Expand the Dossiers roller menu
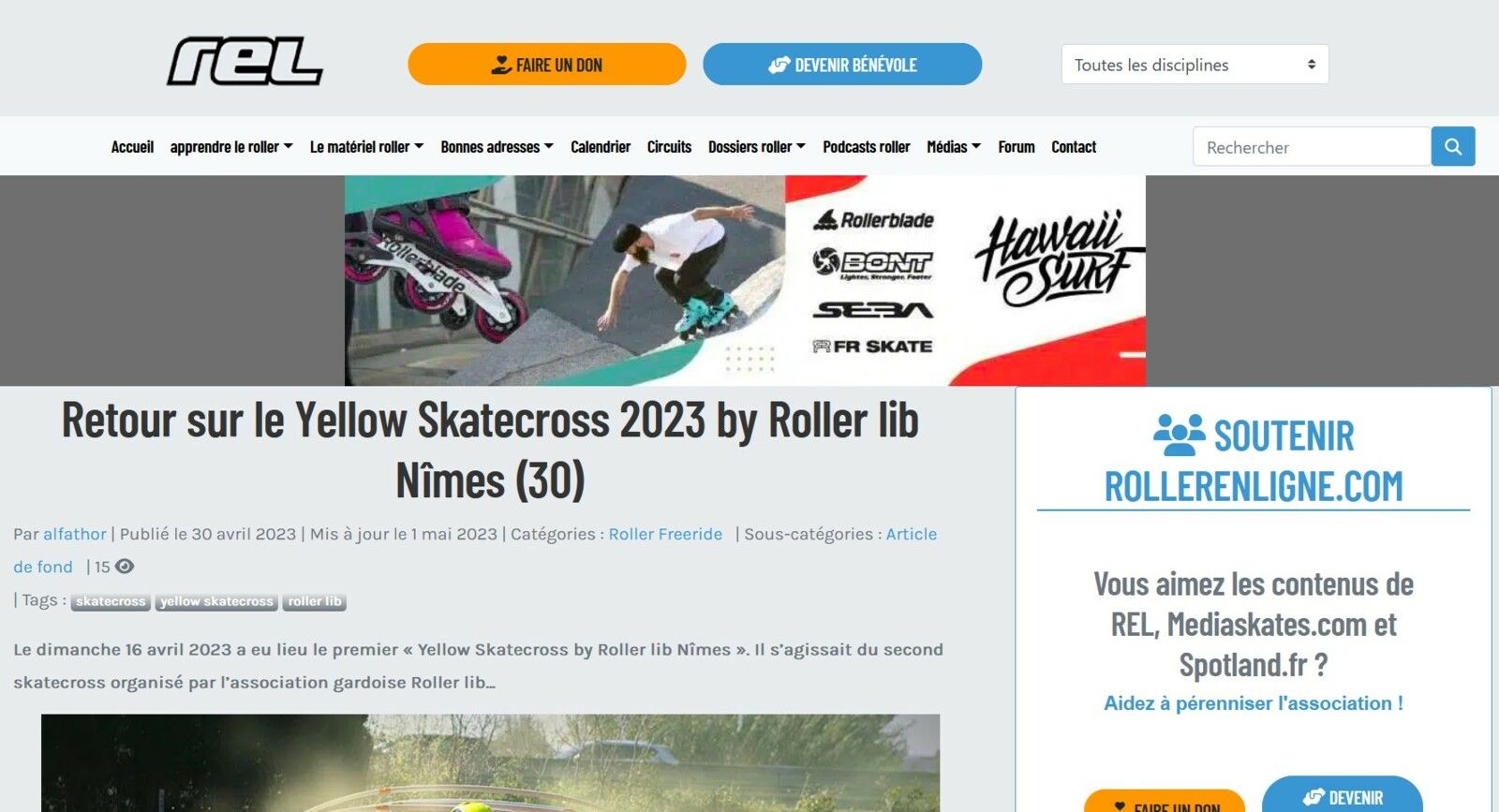 [757, 147]
